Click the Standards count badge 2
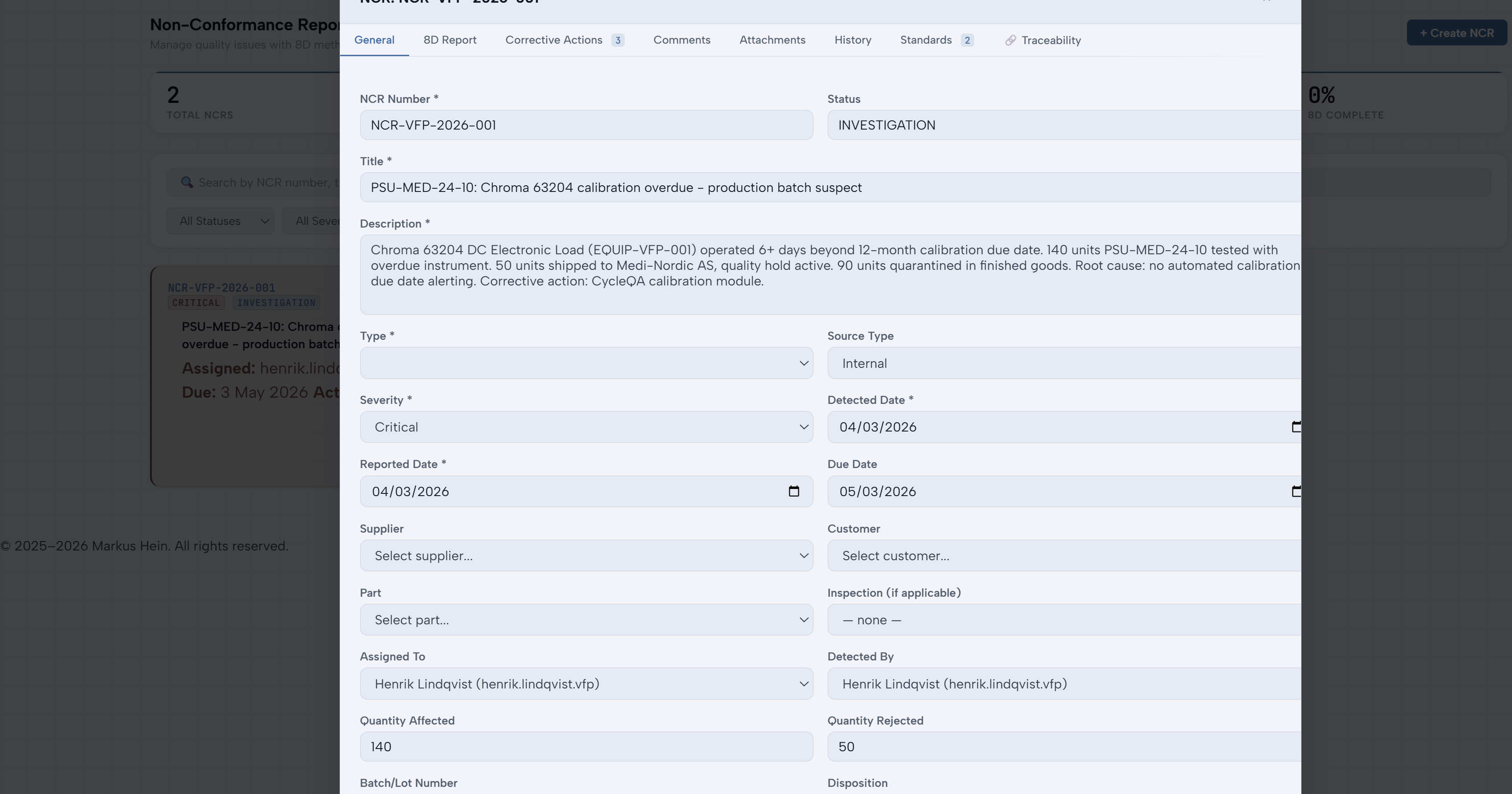This screenshot has height=794, width=1512. [x=967, y=40]
